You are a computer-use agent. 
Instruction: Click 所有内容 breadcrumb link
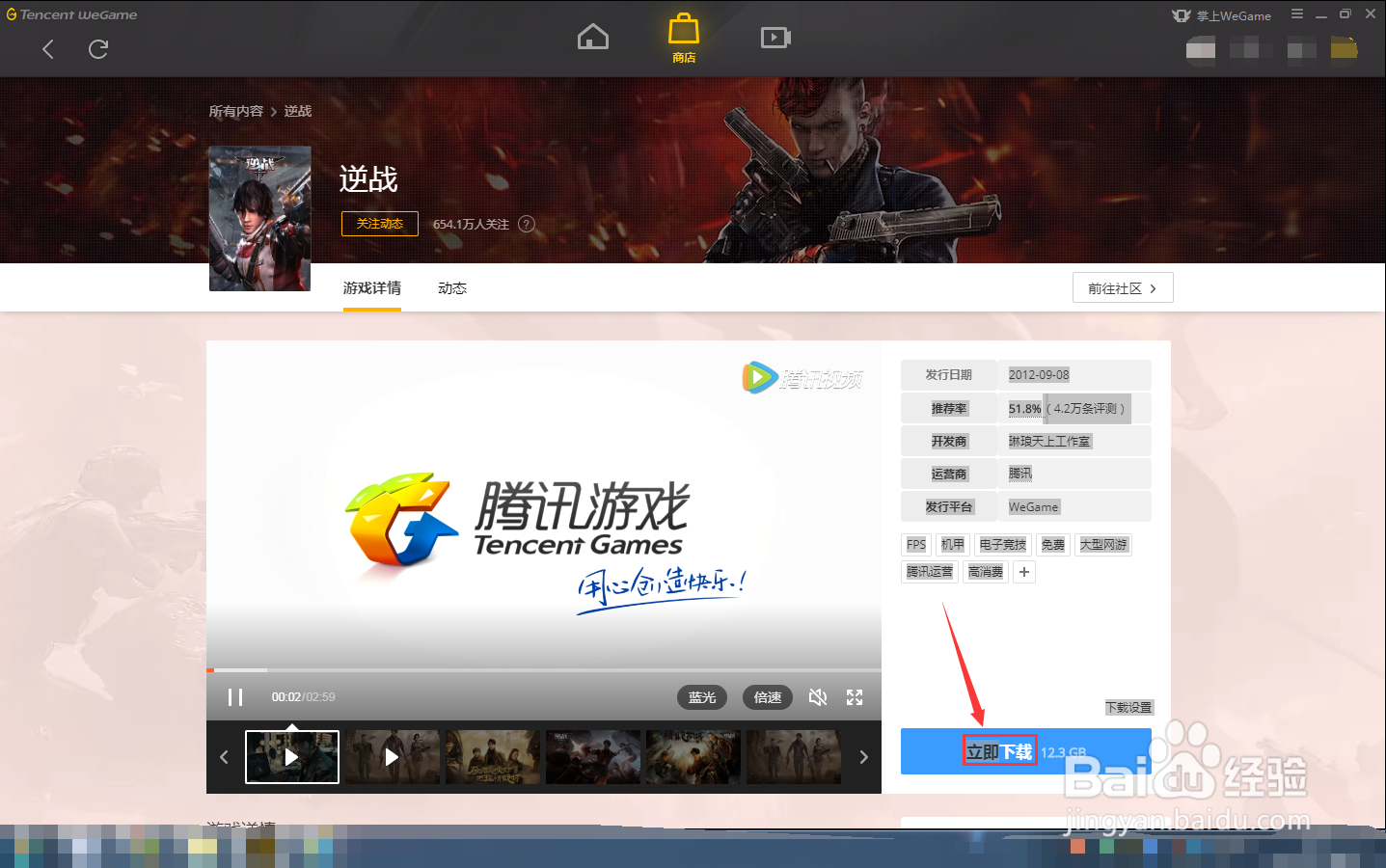coord(235,111)
